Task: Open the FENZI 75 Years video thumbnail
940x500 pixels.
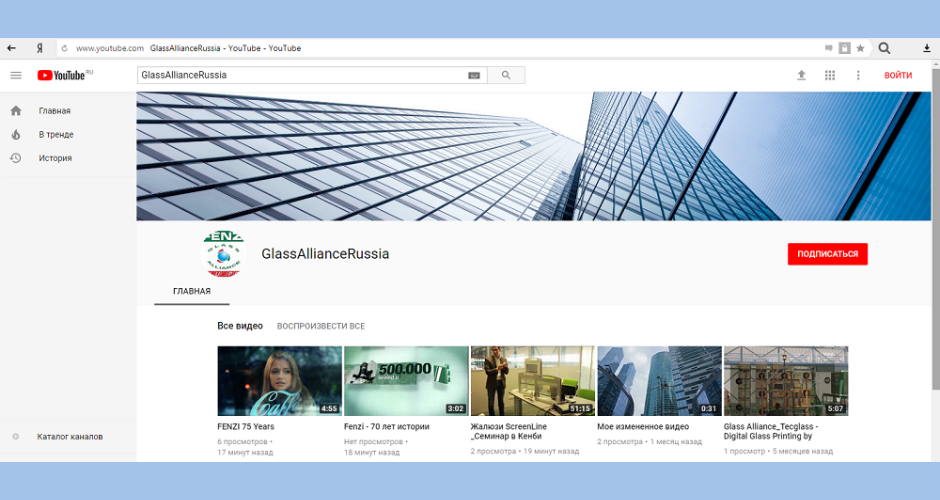Action: coord(279,381)
